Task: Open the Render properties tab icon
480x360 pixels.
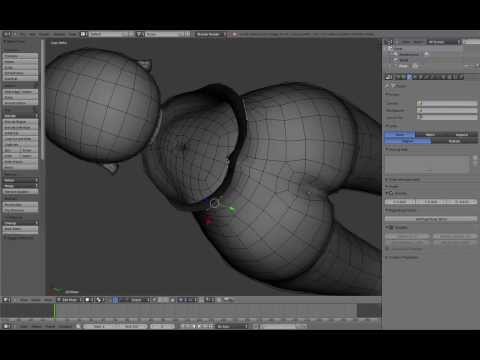Action: point(389,77)
